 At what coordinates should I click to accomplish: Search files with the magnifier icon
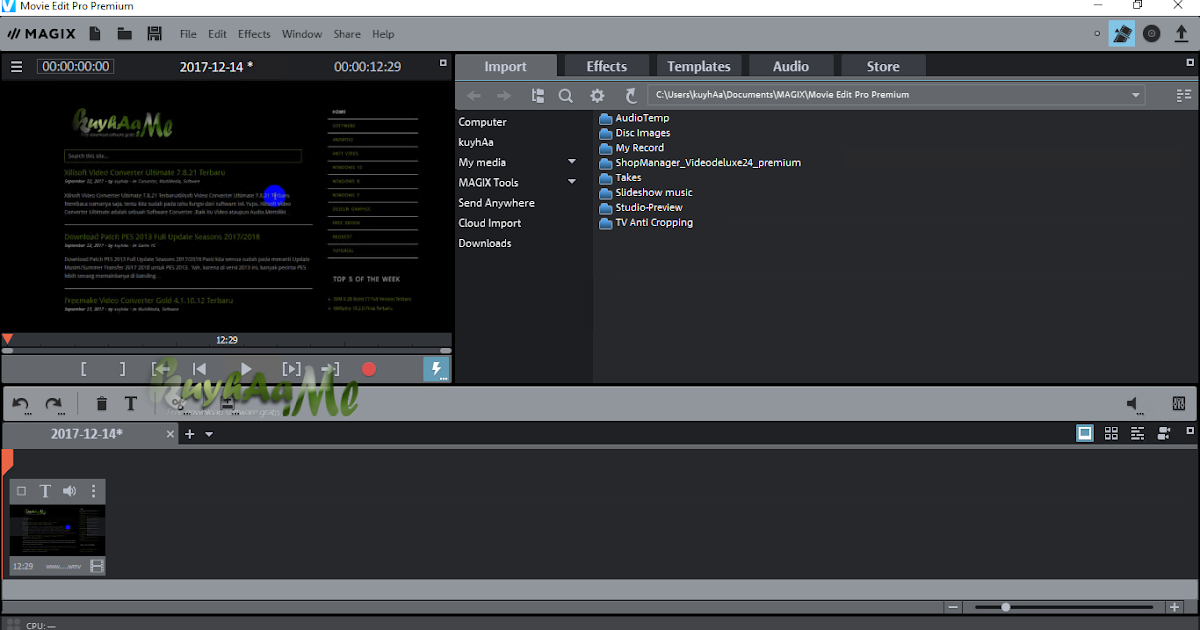coord(566,95)
